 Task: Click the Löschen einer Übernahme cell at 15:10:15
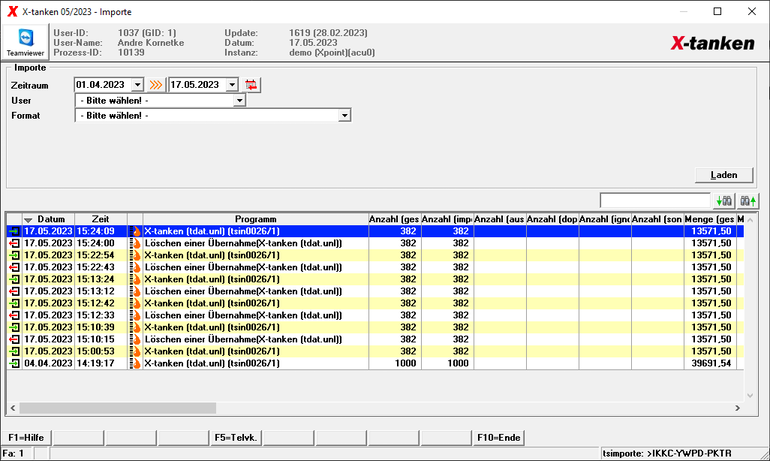(255, 339)
